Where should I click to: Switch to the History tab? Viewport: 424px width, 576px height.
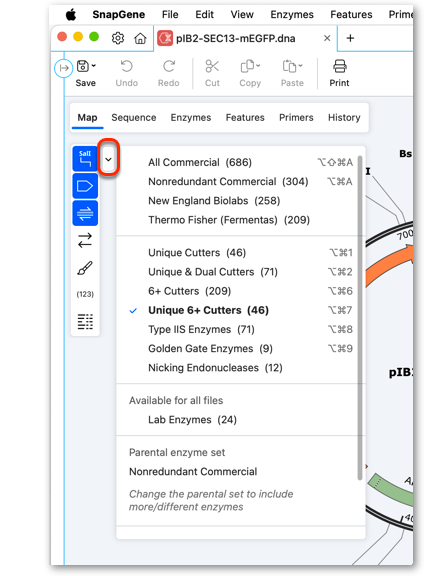pos(344,118)
